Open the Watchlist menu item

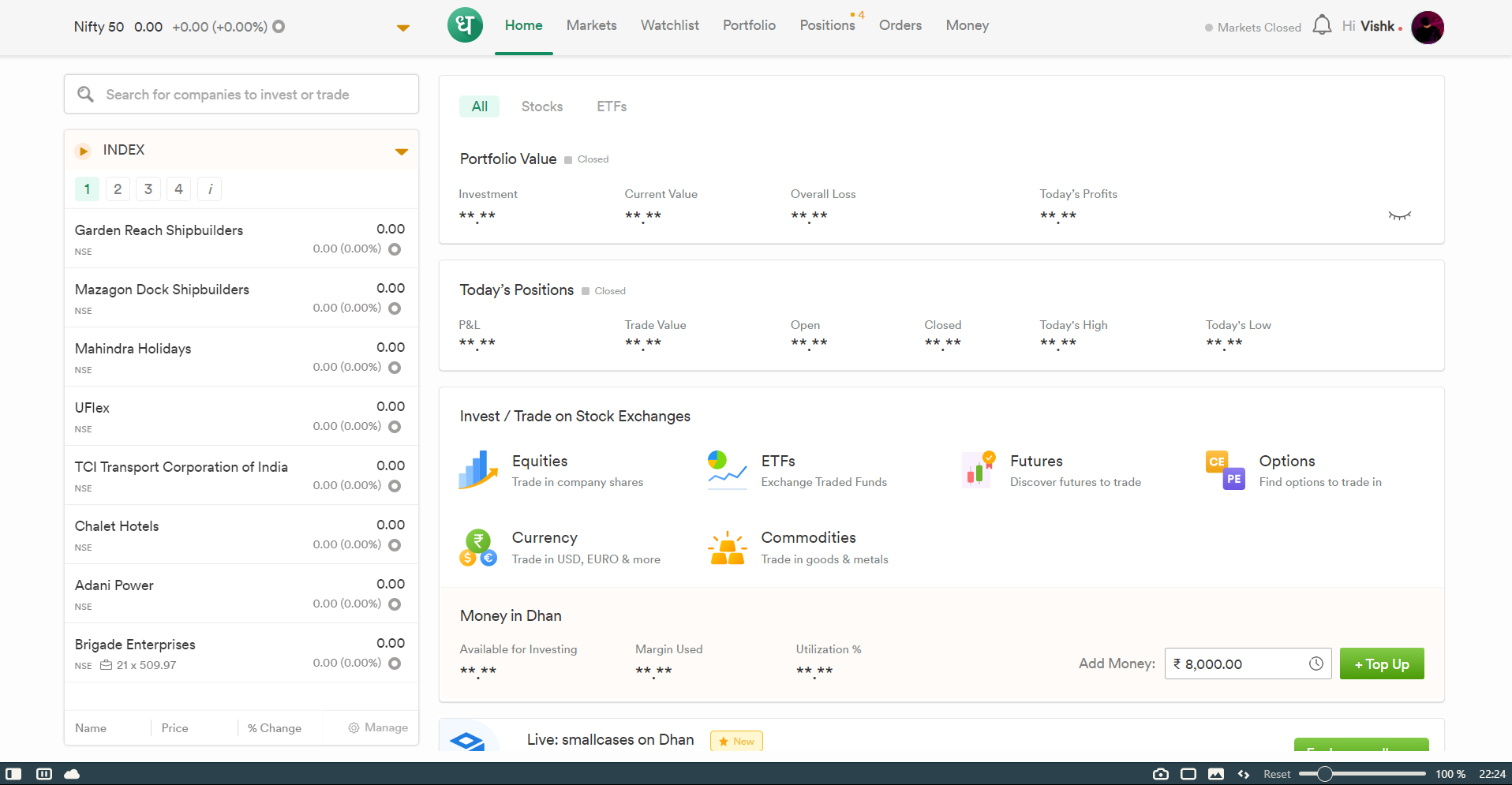[670, 25]
